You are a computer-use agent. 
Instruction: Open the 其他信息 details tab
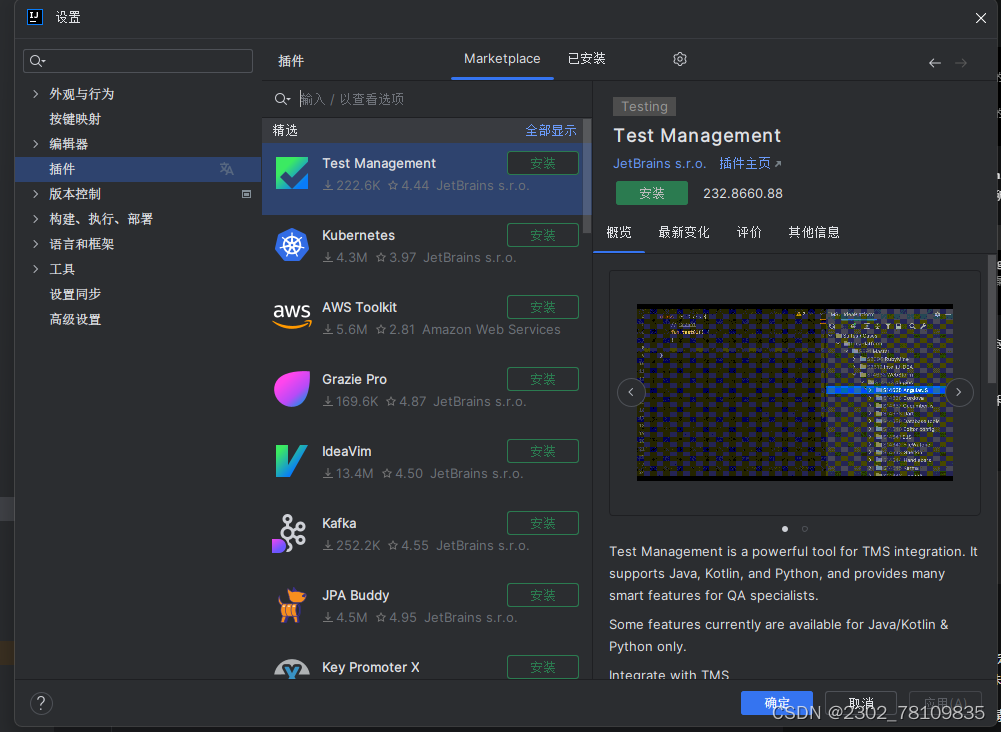tap(813, 232)
